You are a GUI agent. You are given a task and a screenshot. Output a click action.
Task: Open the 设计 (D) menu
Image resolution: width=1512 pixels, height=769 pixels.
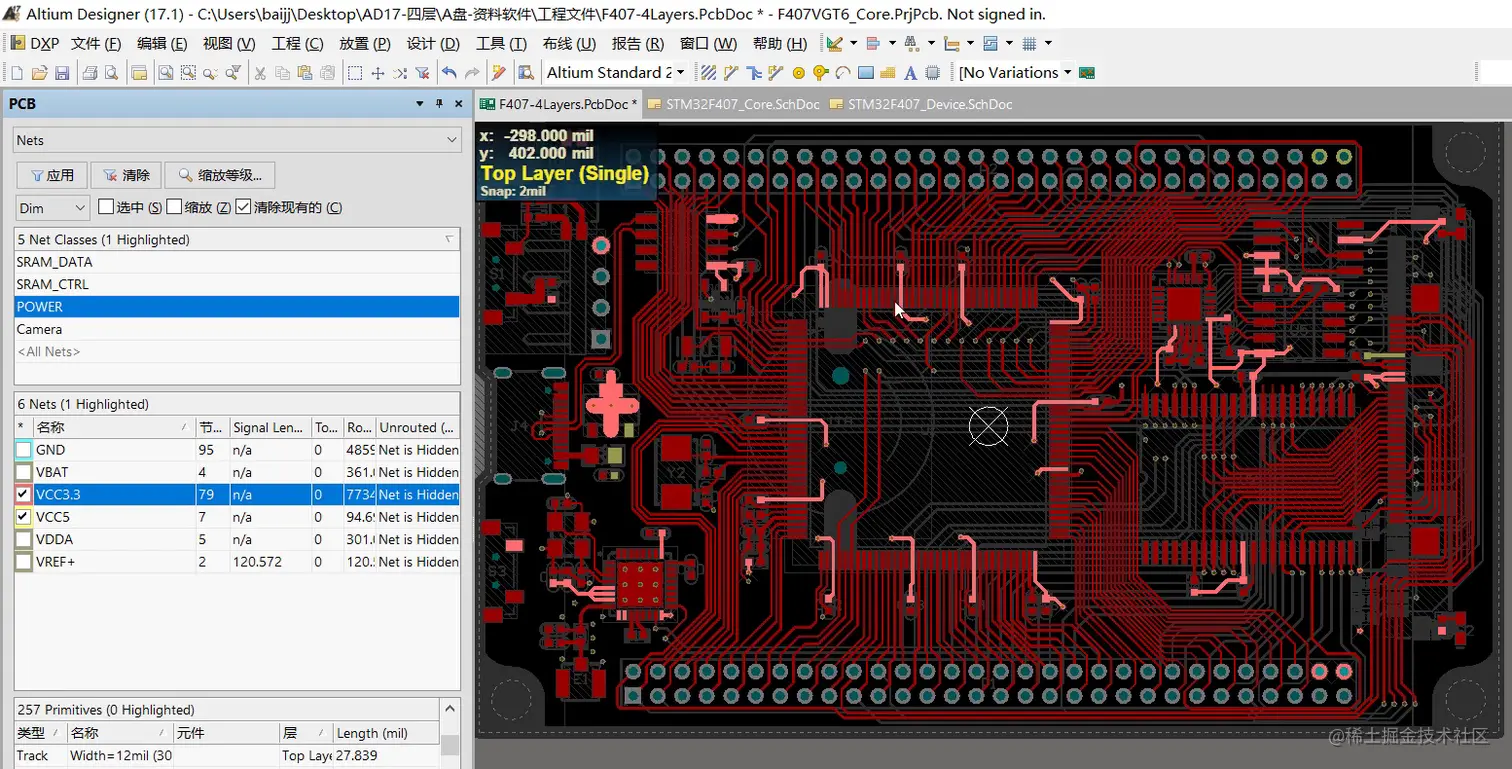[432, 44]
